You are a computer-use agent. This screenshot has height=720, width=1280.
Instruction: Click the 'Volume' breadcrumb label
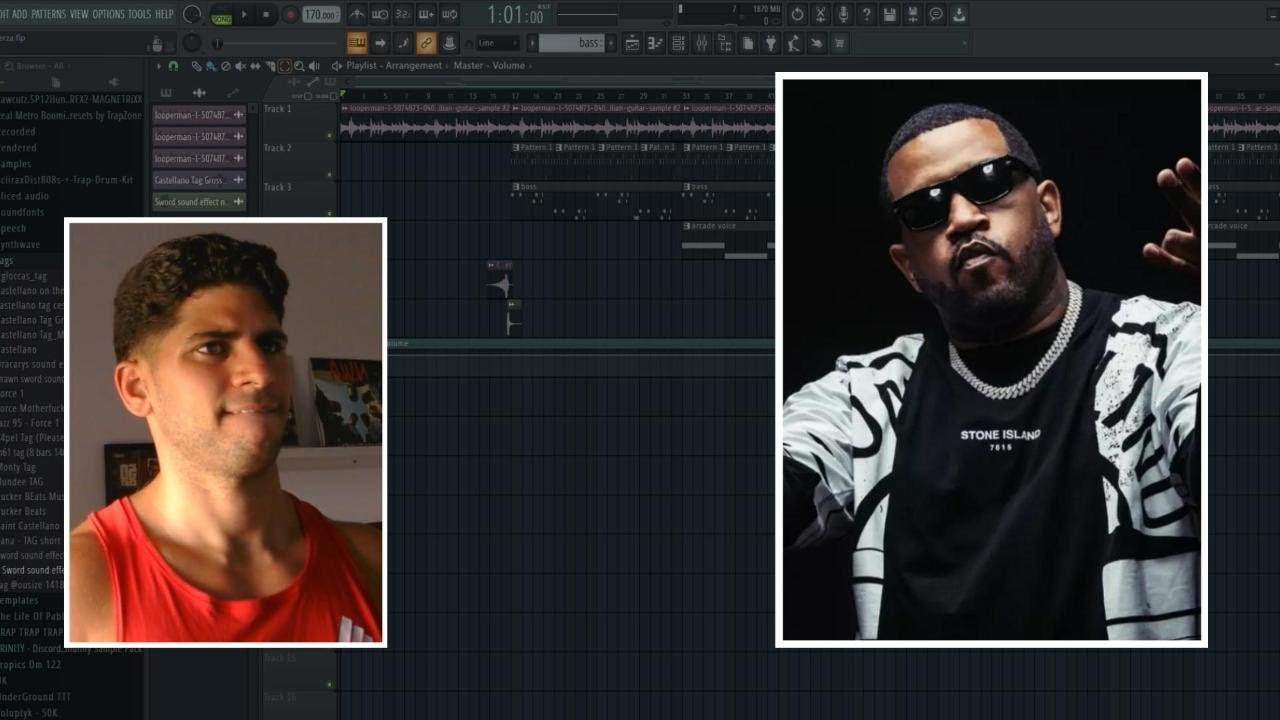tap(508, 66)
